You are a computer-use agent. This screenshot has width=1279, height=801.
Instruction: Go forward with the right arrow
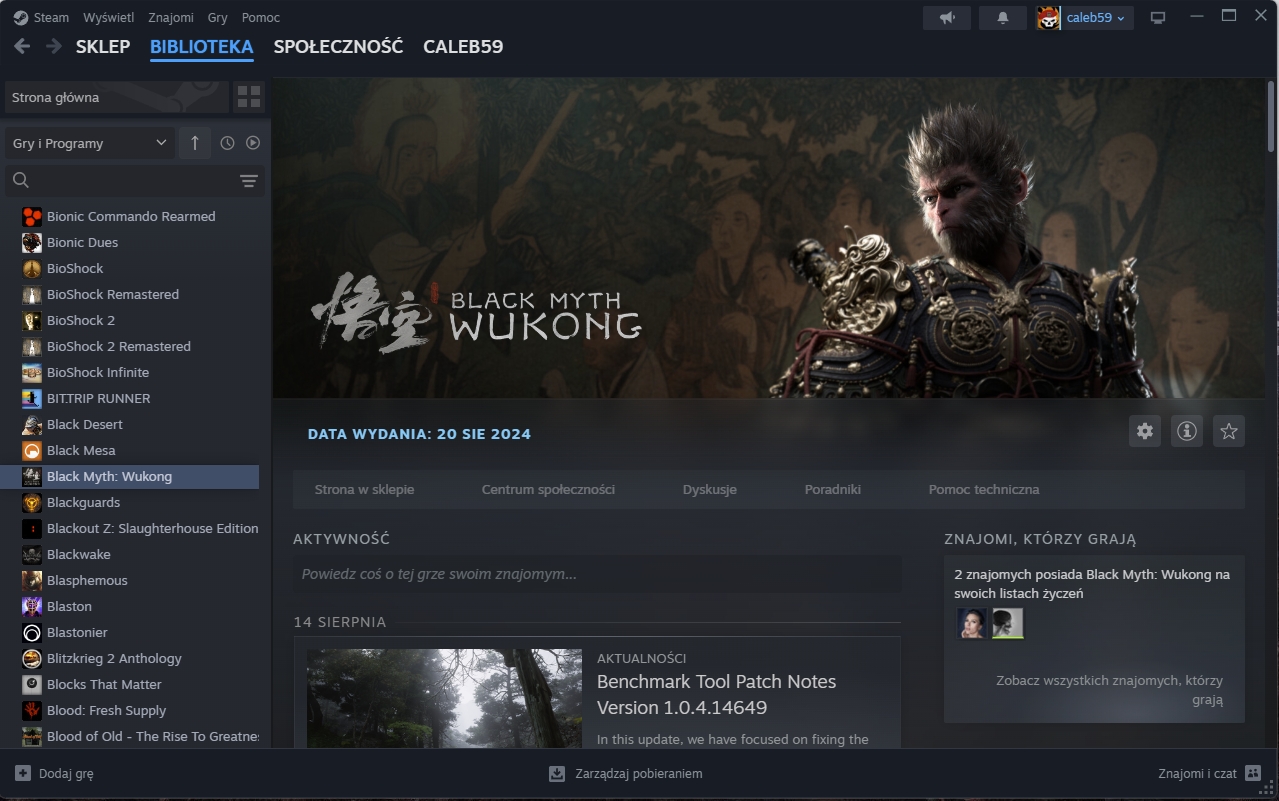54,46
